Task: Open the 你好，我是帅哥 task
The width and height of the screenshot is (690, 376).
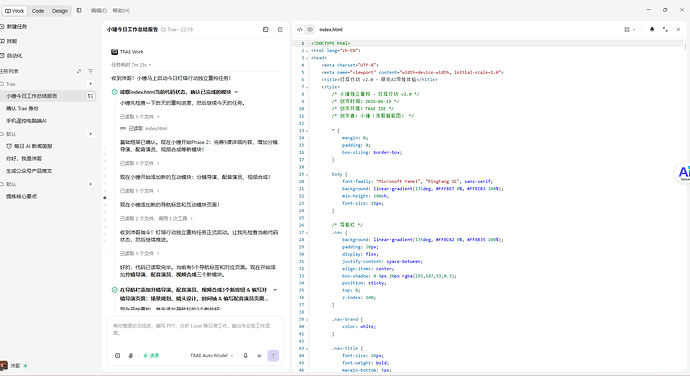Action: tap(24, 159)
